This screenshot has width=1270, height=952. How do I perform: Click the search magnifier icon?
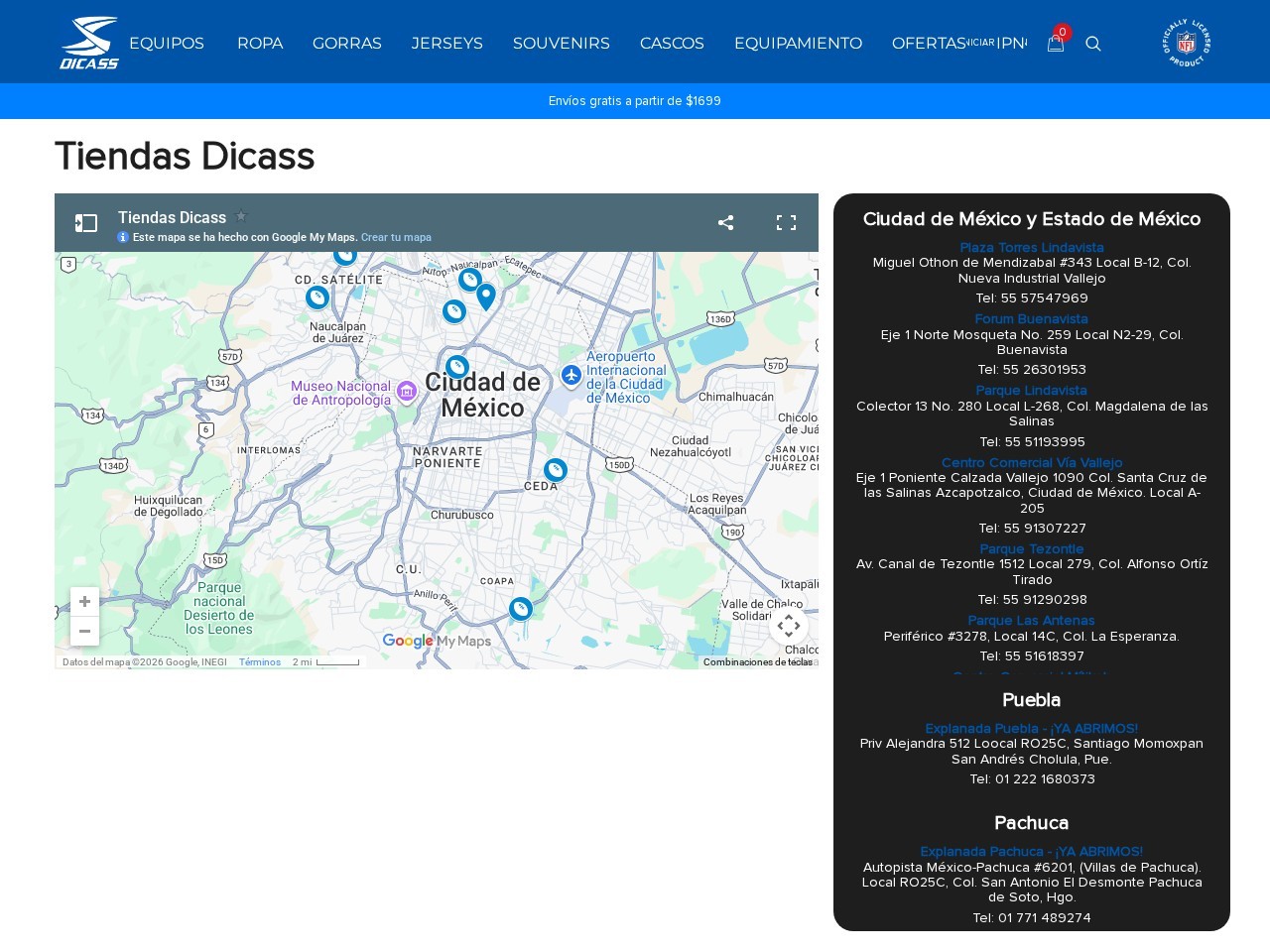1093,44
